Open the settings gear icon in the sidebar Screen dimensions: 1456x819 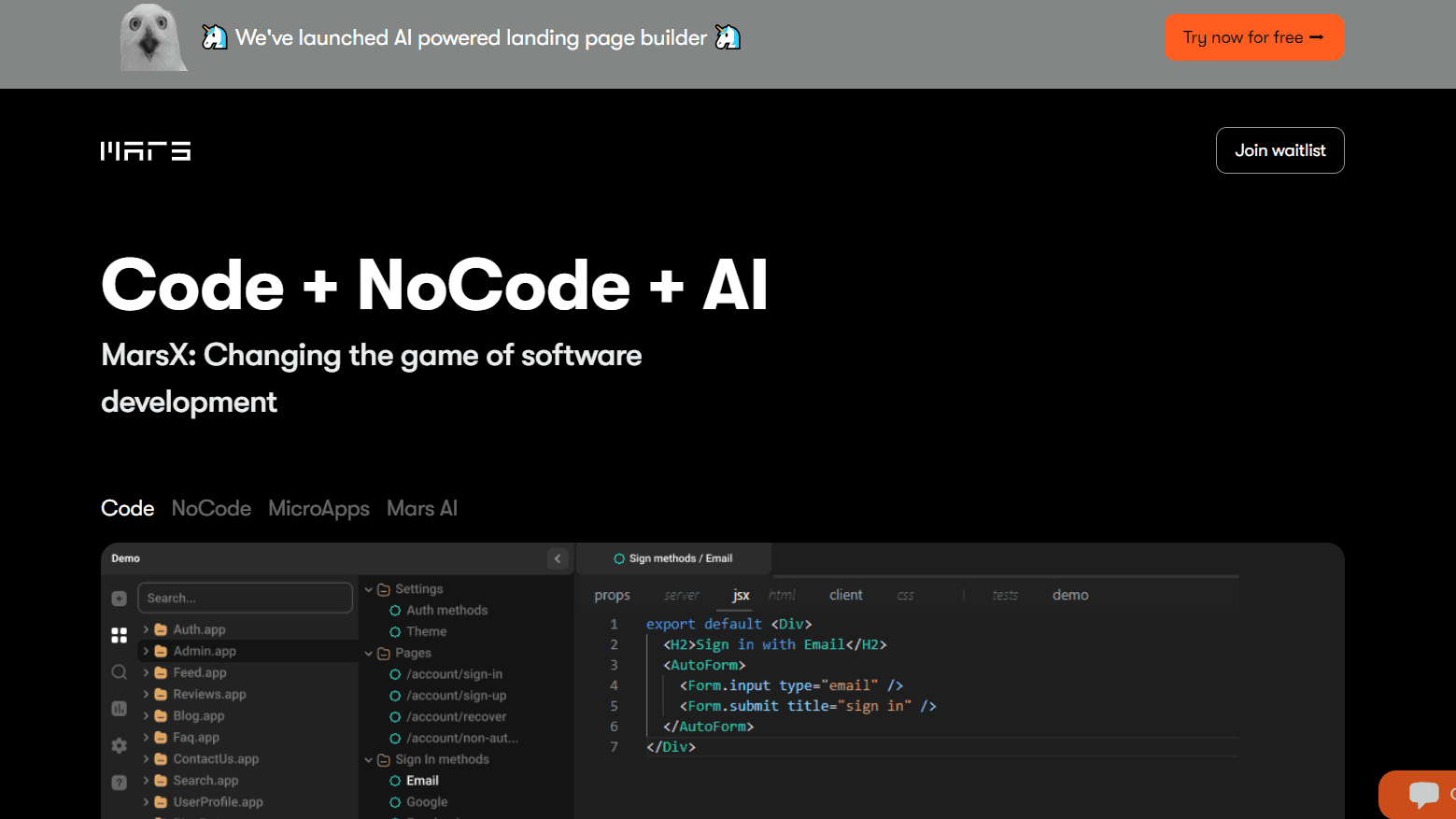(x=119, y=745)
